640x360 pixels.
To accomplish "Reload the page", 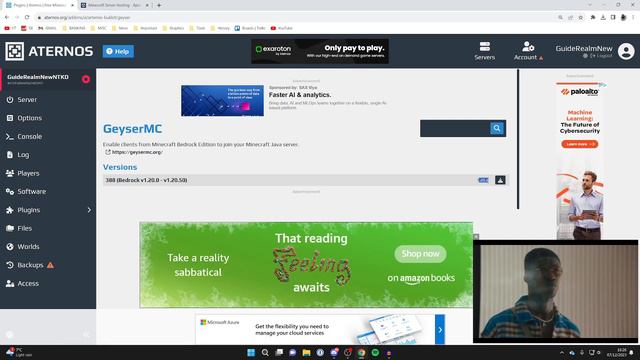I will point(27,18).
